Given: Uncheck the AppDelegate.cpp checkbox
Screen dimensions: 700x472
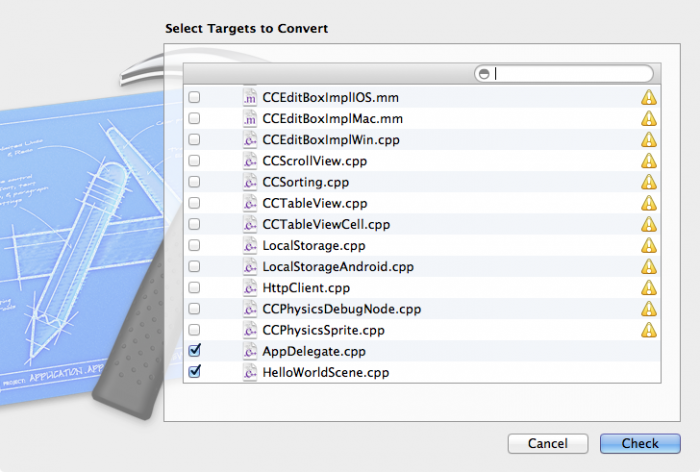Looking at the screenshot, I should (x=194, y=351).
